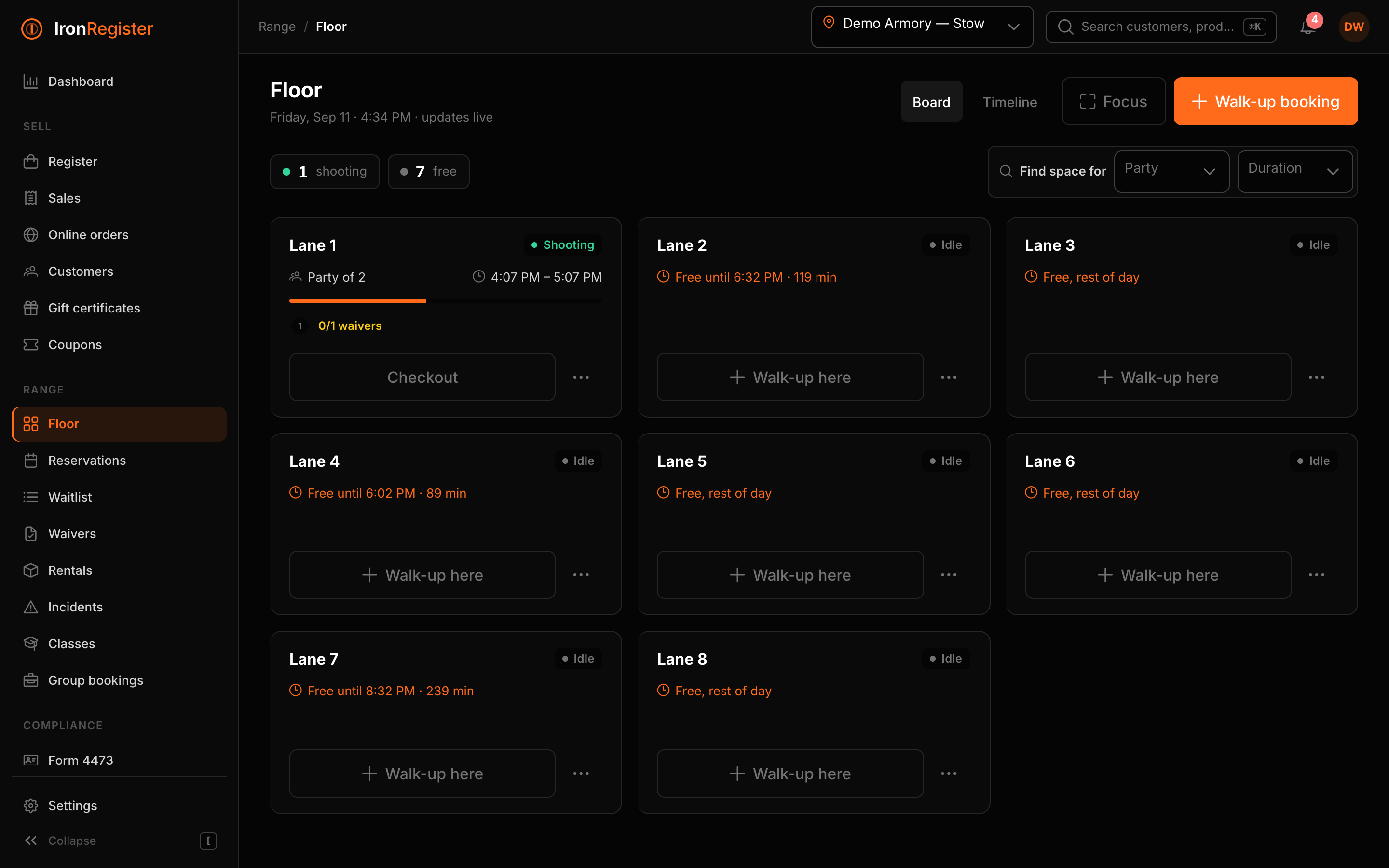Open Lane 6 more options menu
The width and height of the screenshot is (1389, 868).
coord(1317,575)
